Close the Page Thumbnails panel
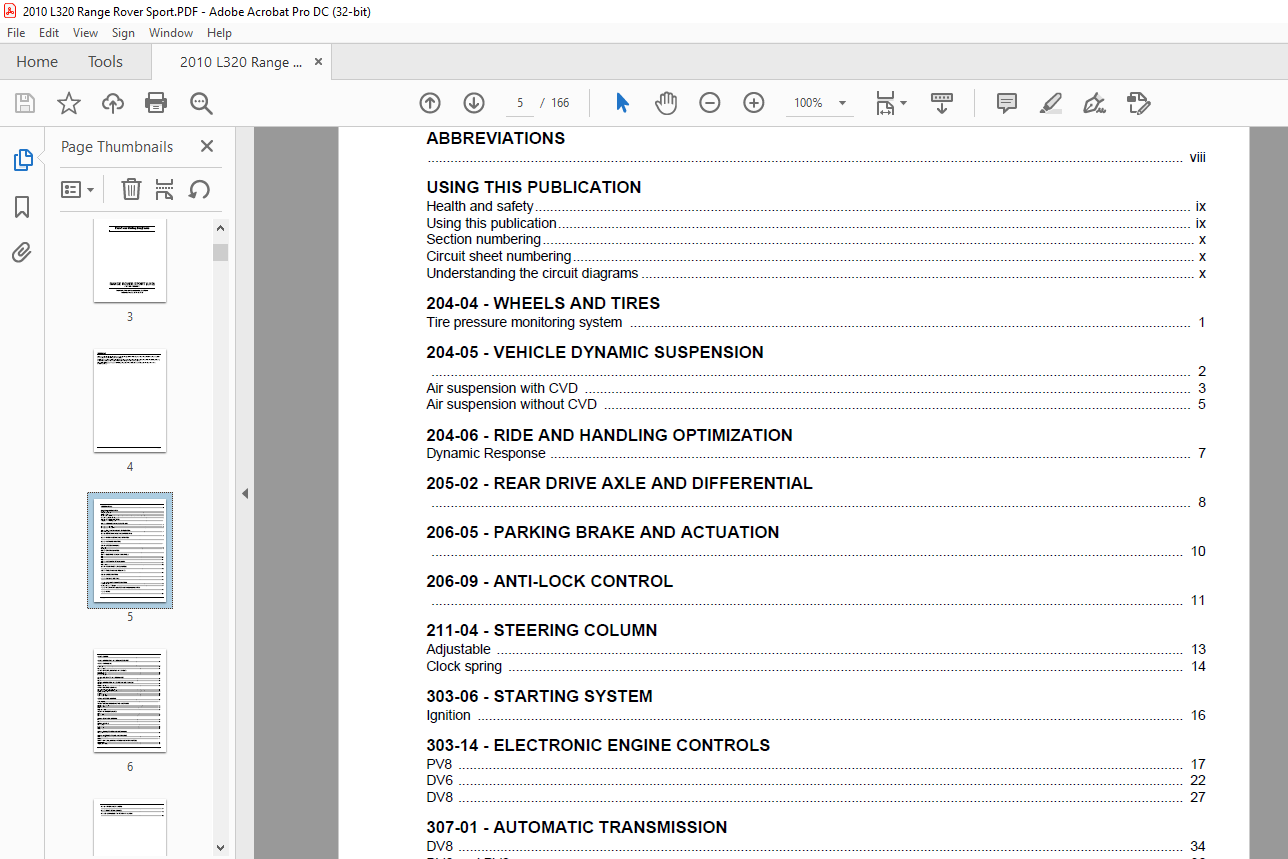1288x859 pixels. (x=207, y=146)
